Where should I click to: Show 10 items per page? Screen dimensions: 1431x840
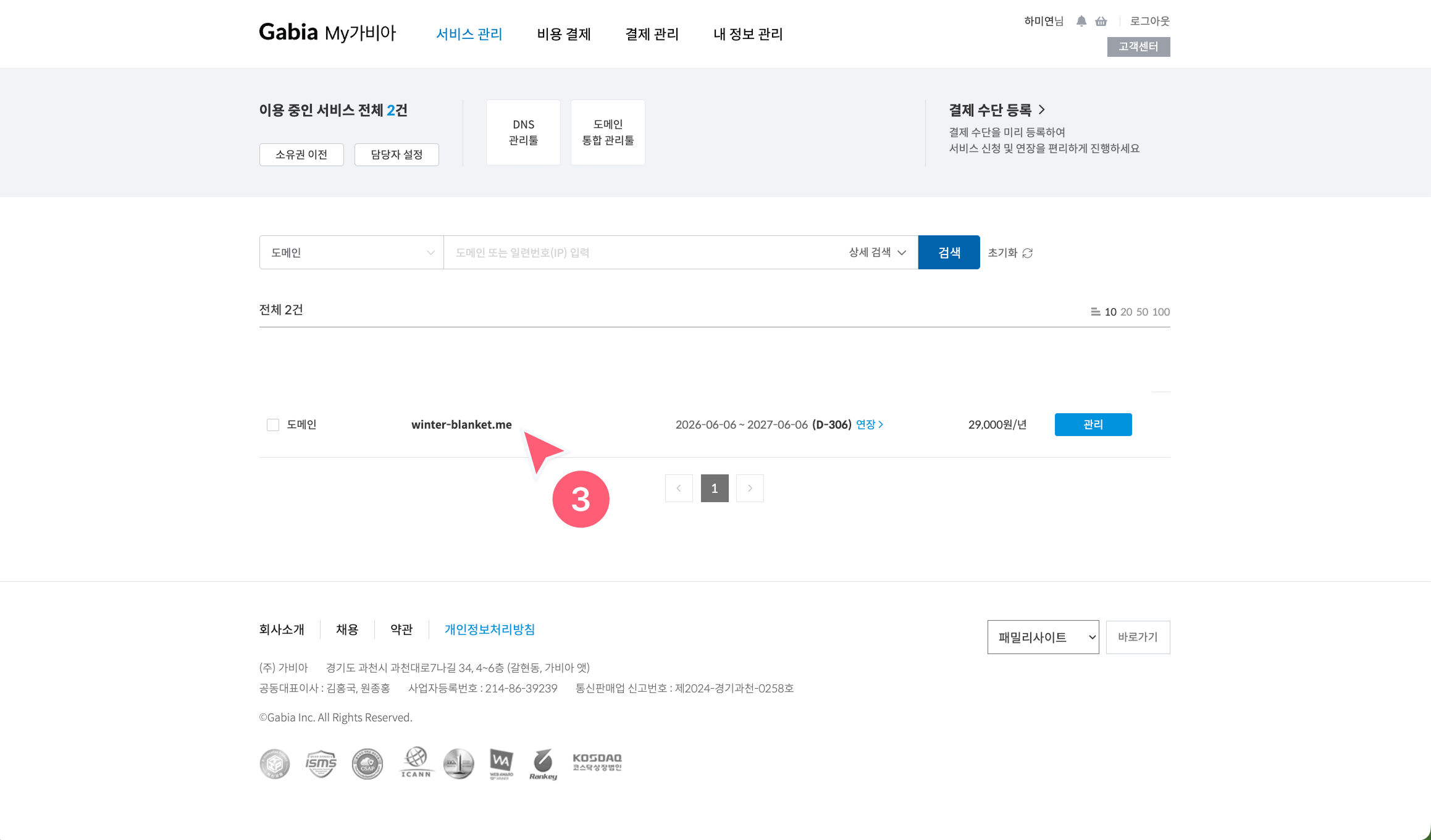tap(1110, 312)
